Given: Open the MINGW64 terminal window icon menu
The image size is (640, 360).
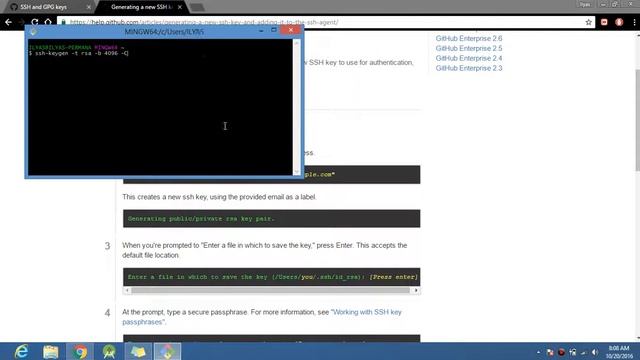Looking at the screenshot, I should tap(33, 31).
